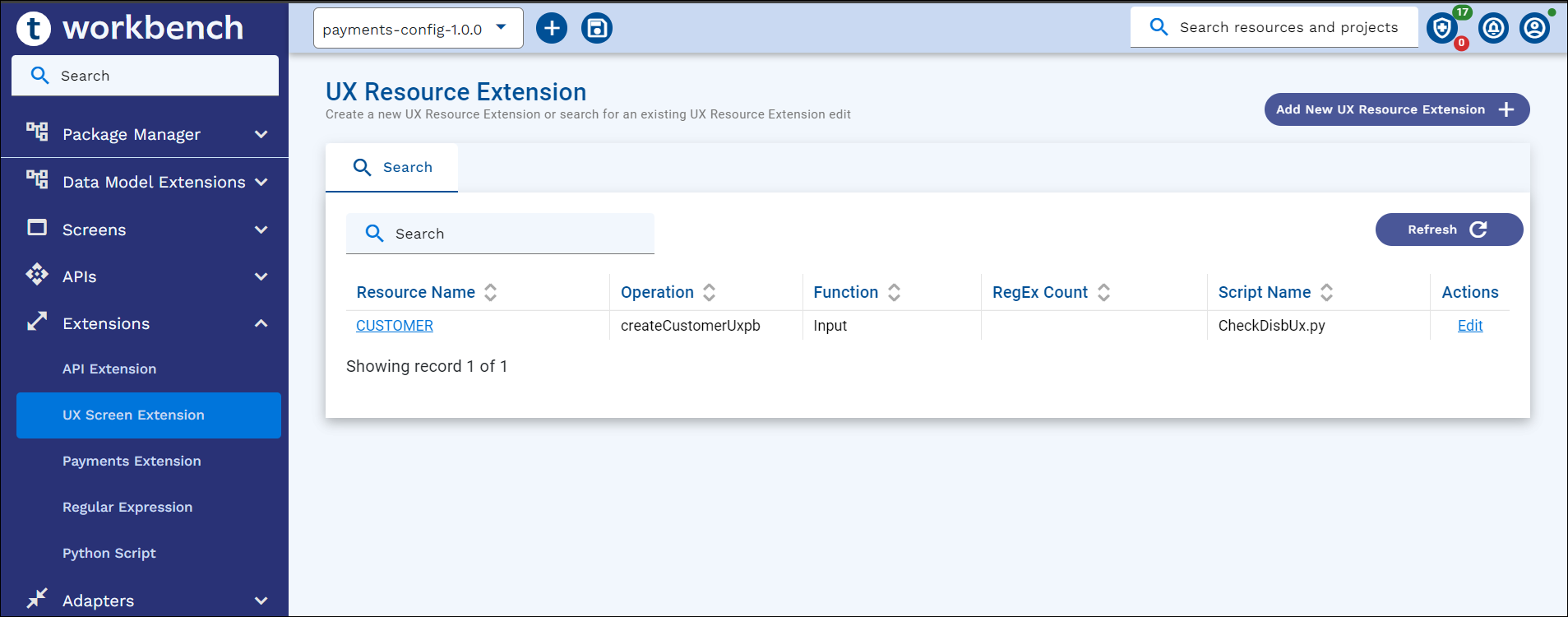
Task: Click the Adapters sidebar icon
Action: coord(37,598)
